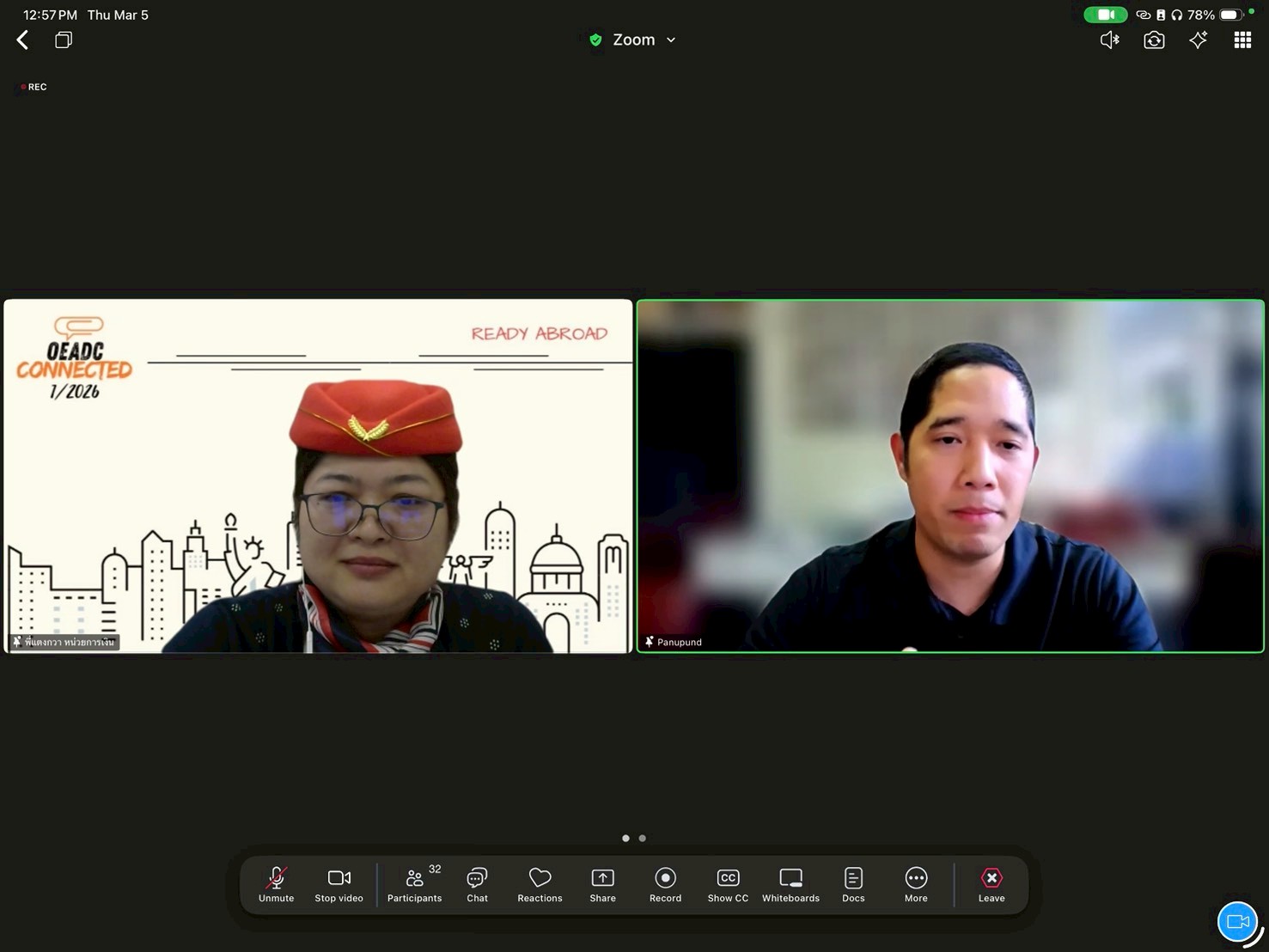Change view layout with grid icon
The image size is (1269, 952).
coord(1242,40)
